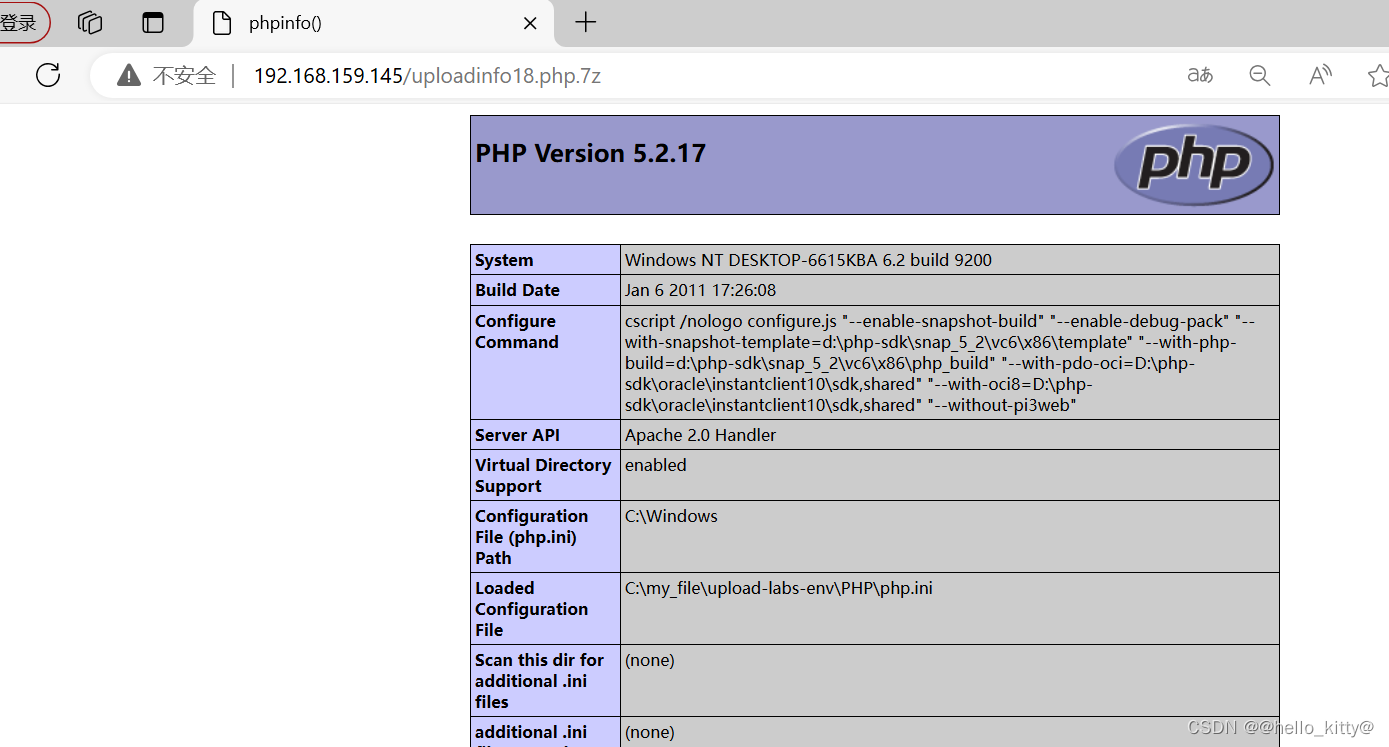Select the Apache 2.0 Handler value

point(700,435)
